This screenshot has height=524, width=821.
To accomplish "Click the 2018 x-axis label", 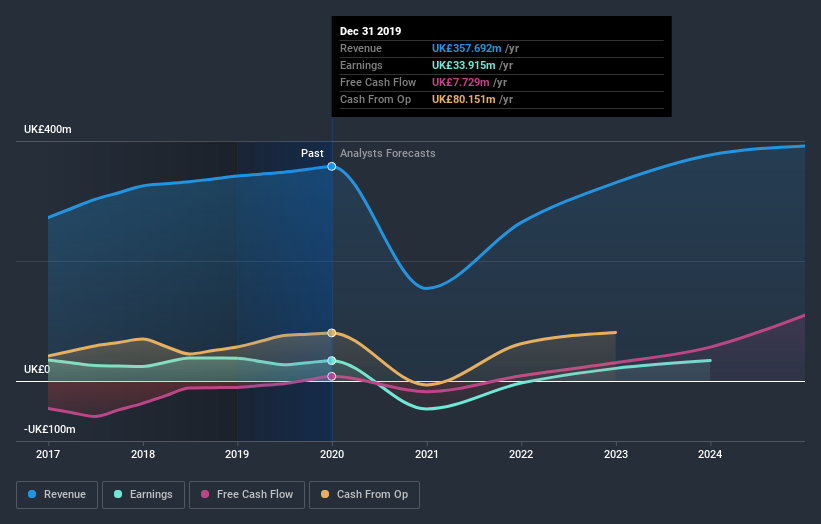I will pyautogui.click(x=143, y=454).
